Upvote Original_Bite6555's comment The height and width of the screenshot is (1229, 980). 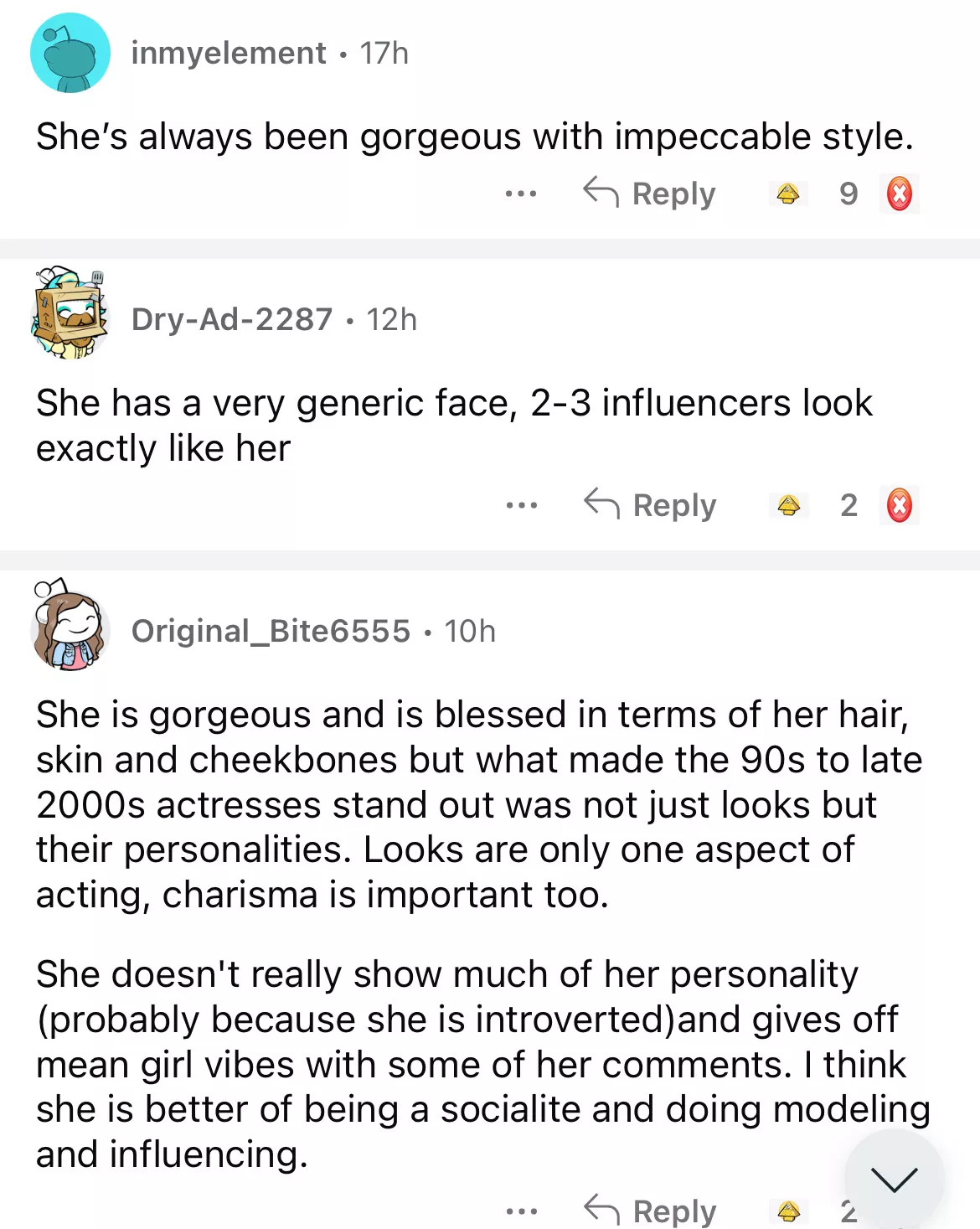[x=788, y=1211]
